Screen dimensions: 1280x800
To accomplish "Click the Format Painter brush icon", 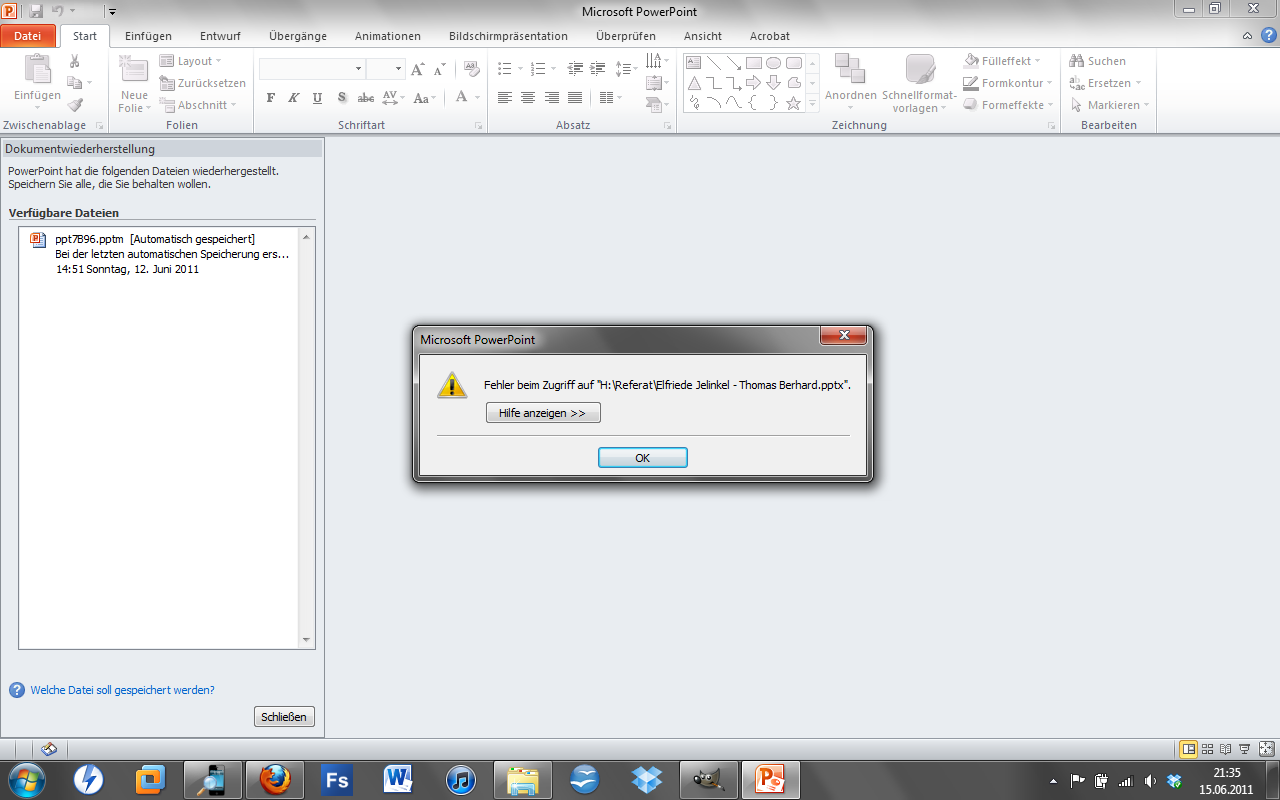I will (74, 105).
